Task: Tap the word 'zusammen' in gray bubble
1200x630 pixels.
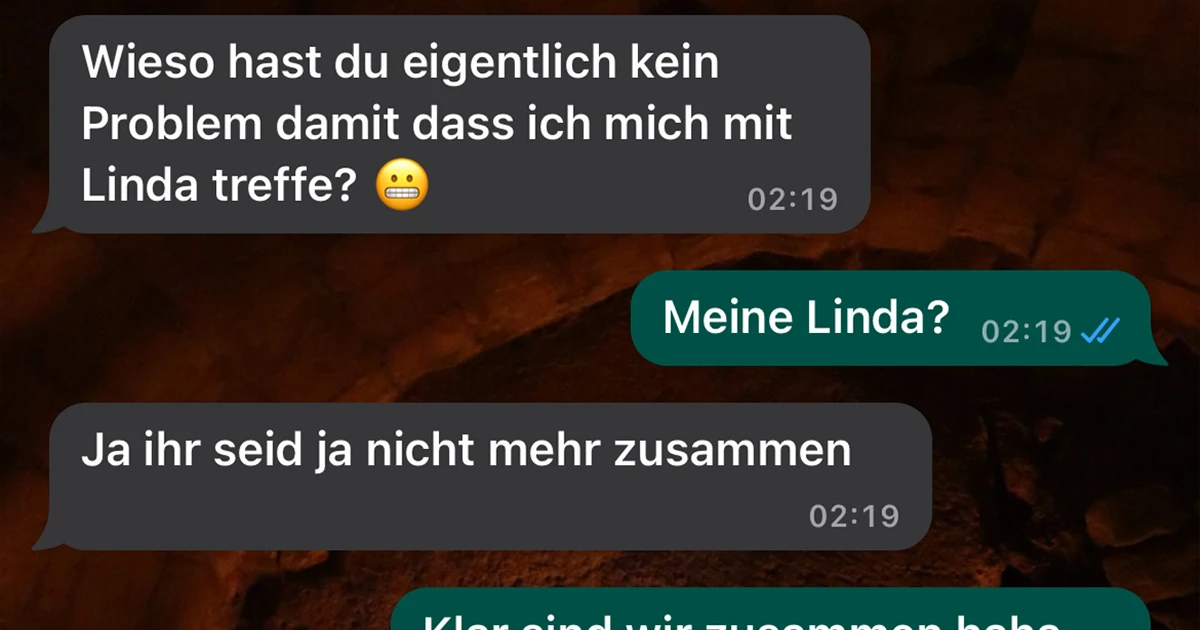Action: coord(731,452)
